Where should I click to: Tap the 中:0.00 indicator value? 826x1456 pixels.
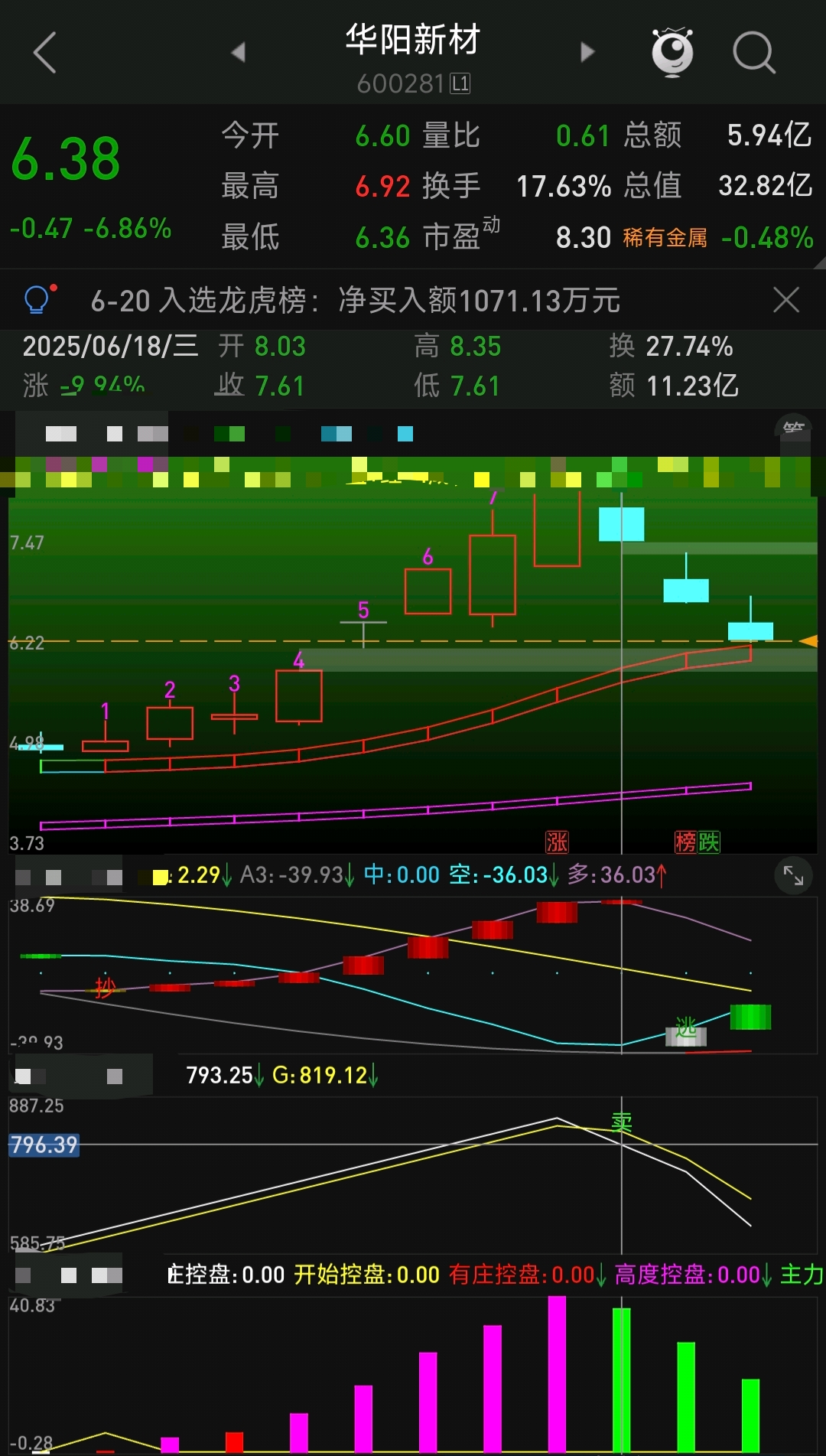coord(402,875)
